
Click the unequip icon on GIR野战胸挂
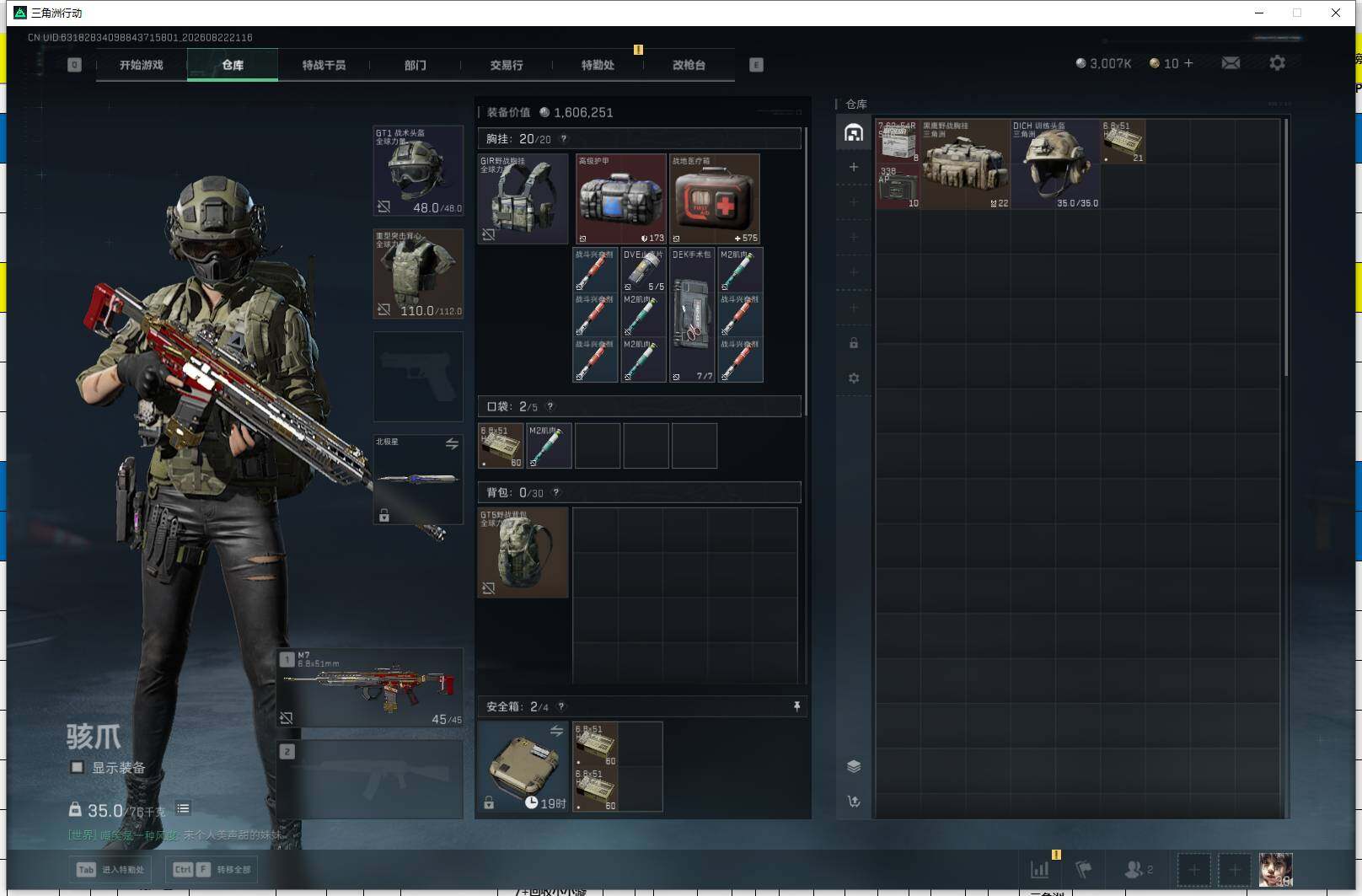click(x=489, y=234)
